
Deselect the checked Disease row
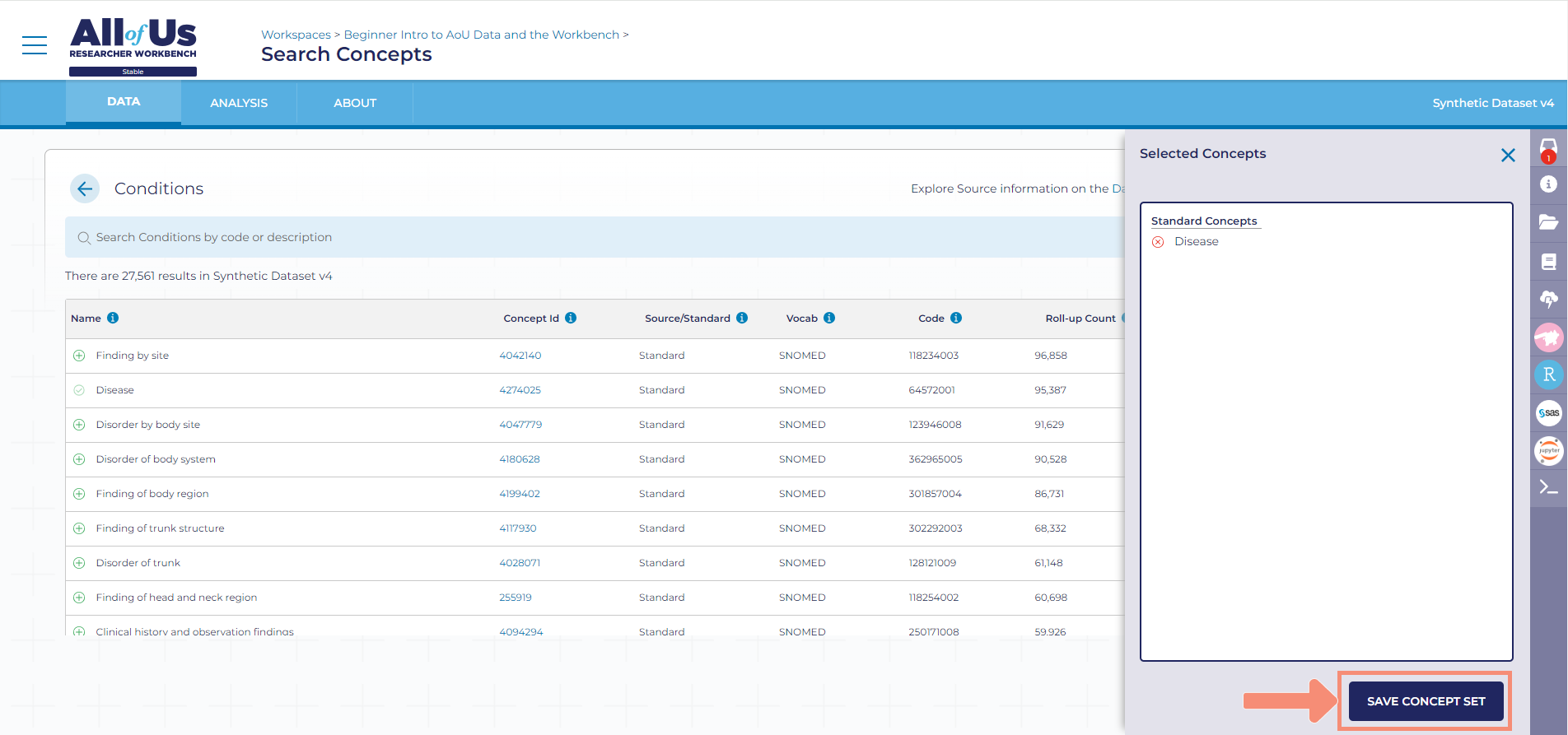[79, 390]
